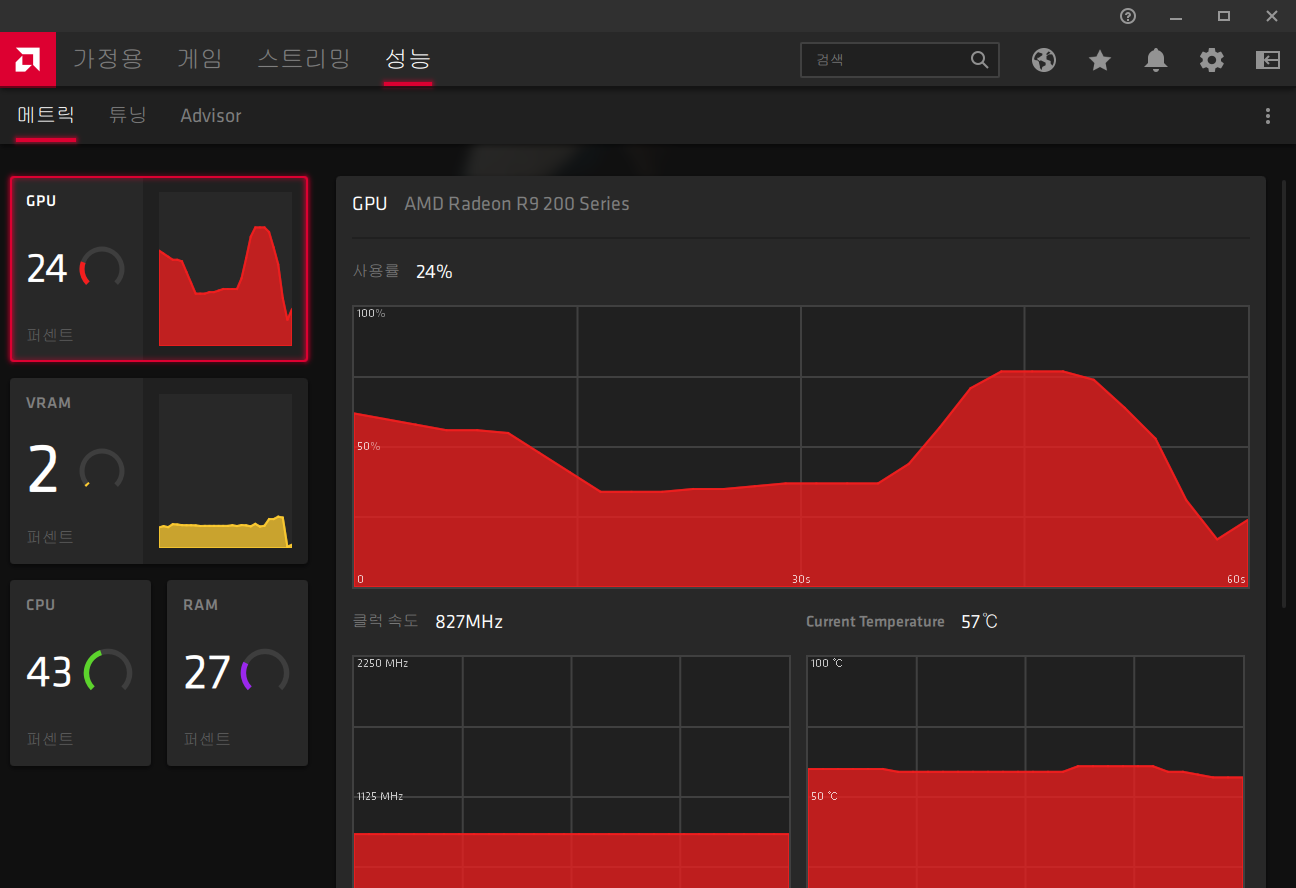Select the RAM metric card
Screen dimensions: 1296x888
pyautogui.click(x=237, y=673)
